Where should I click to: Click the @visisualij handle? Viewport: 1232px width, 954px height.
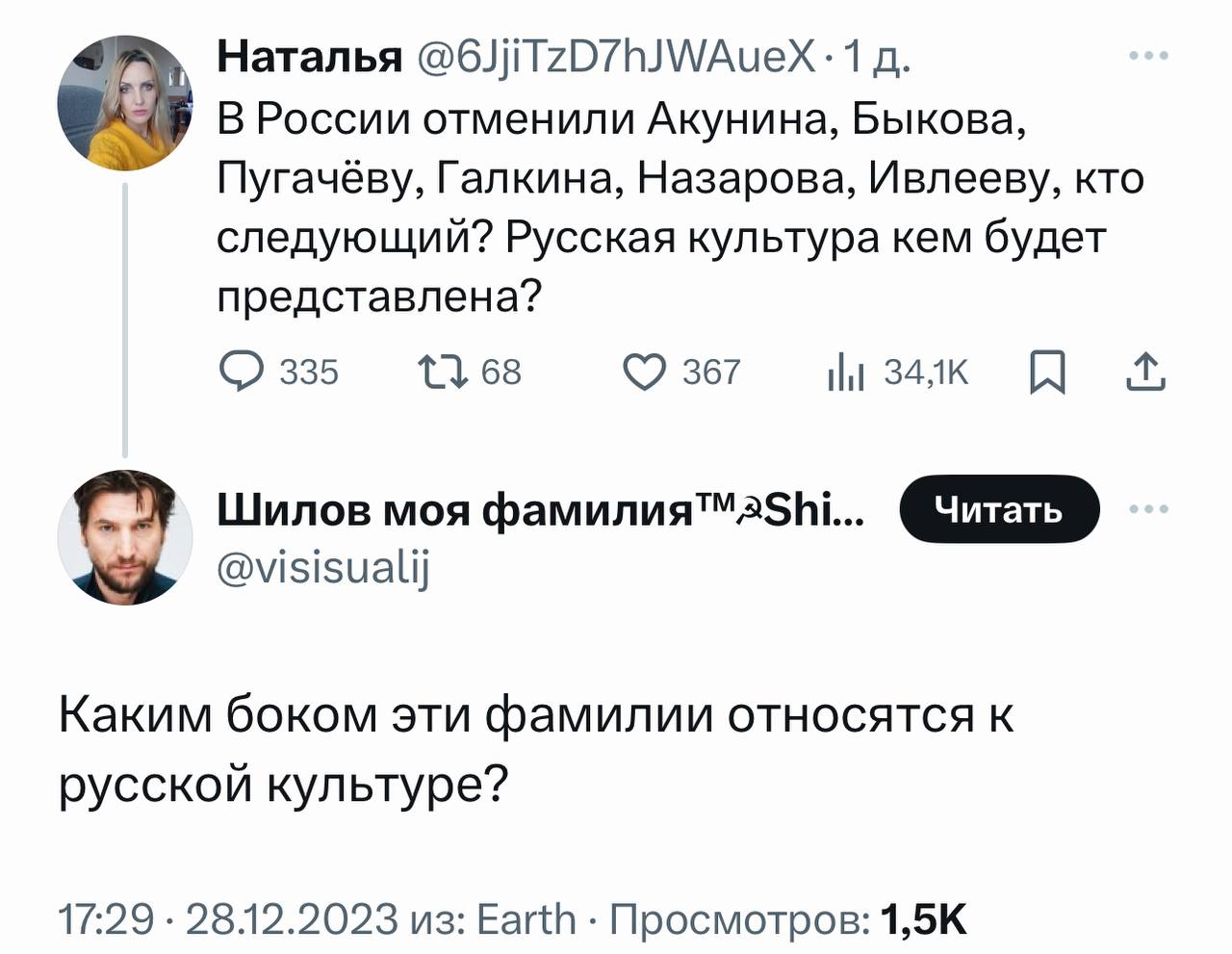pos(323,568)
